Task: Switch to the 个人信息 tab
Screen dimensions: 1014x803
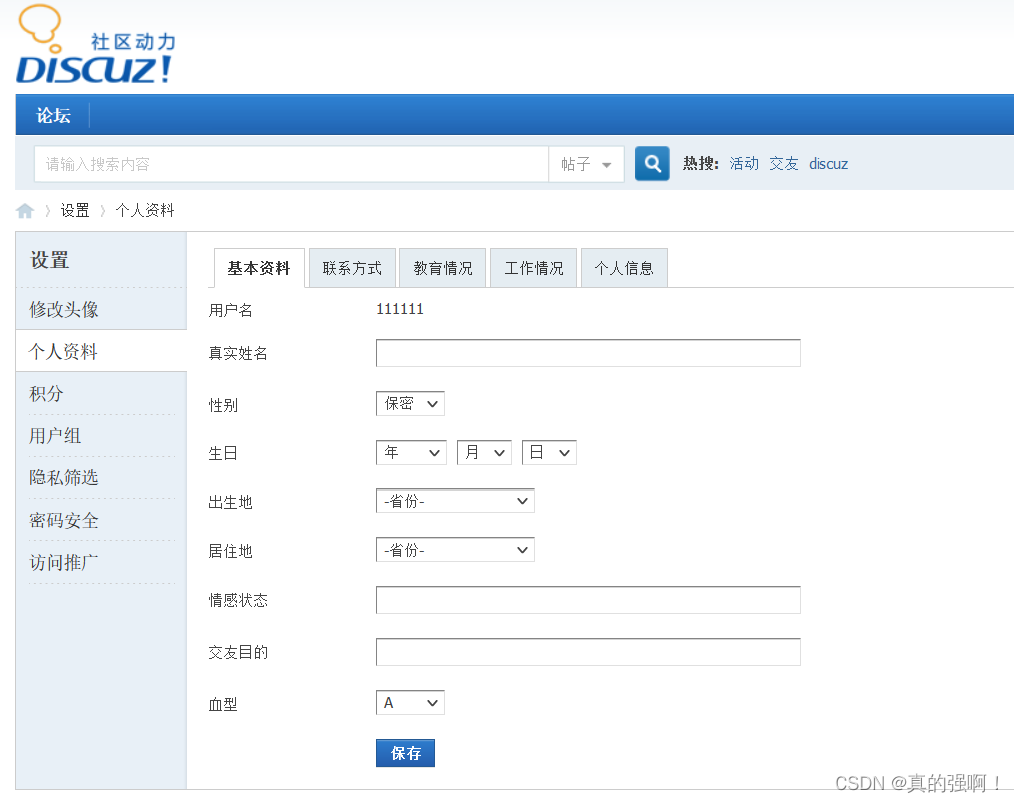Action: (x=624, y=267)
